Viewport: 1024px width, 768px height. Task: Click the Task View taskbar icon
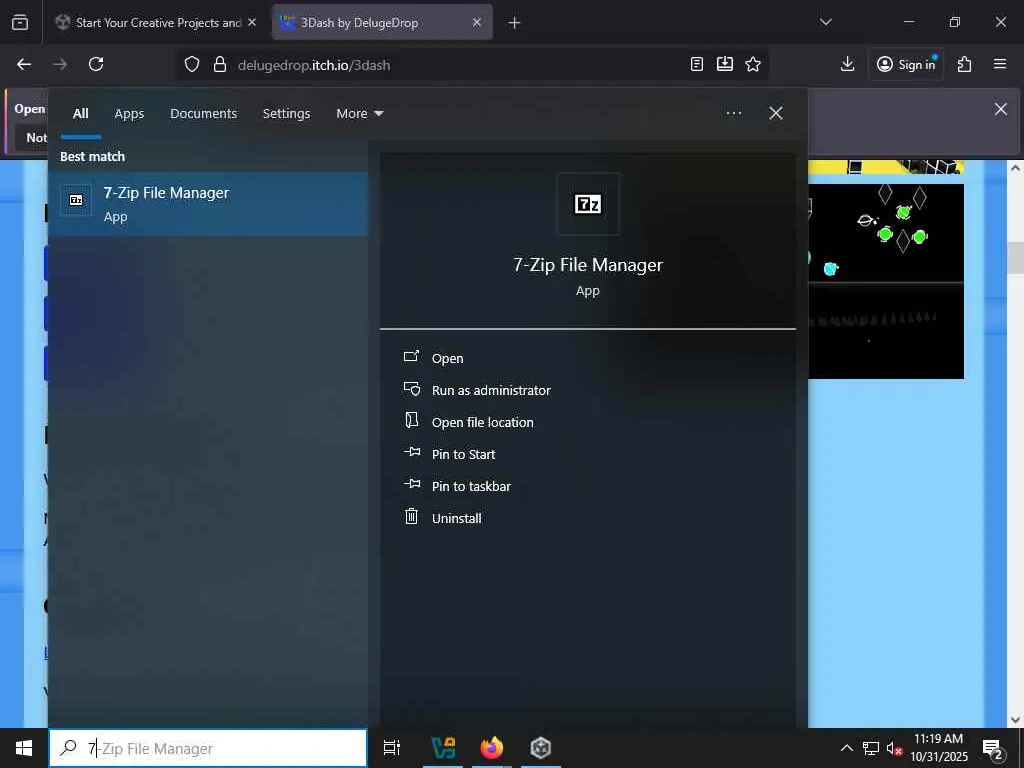coord(392,748)
